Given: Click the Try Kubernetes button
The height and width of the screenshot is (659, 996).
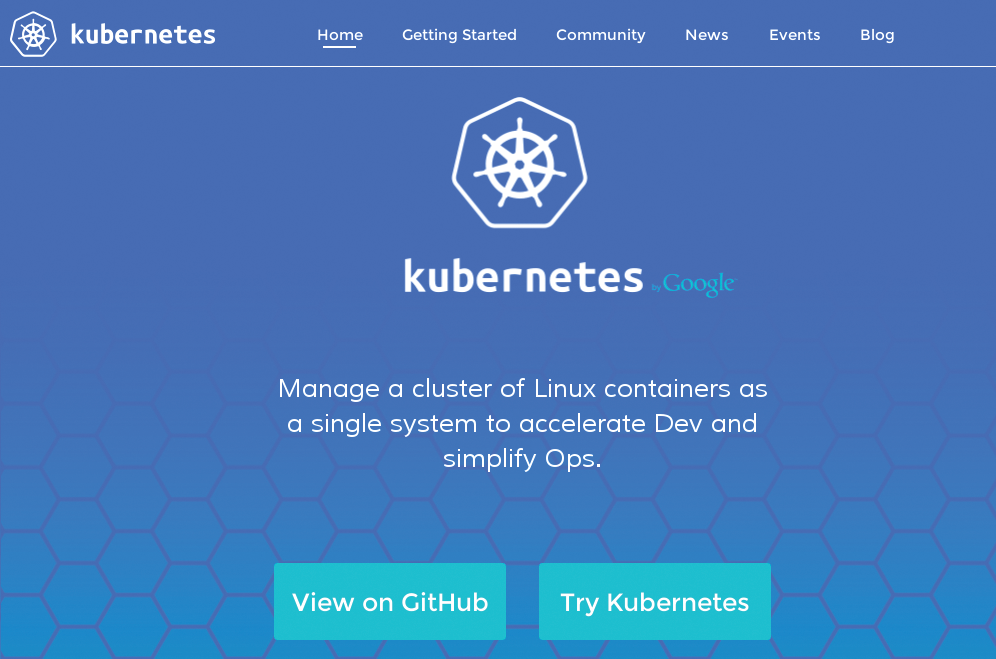Looking at the screenshot, I should click(654, 601).
